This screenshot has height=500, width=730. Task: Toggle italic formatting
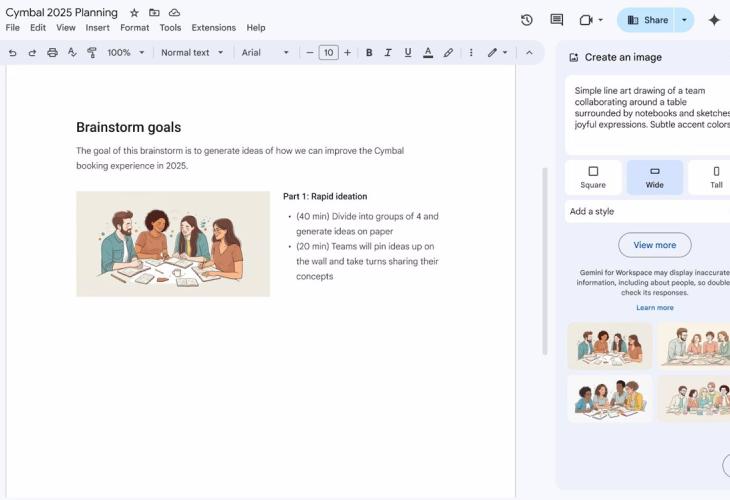tap(388, 53)
